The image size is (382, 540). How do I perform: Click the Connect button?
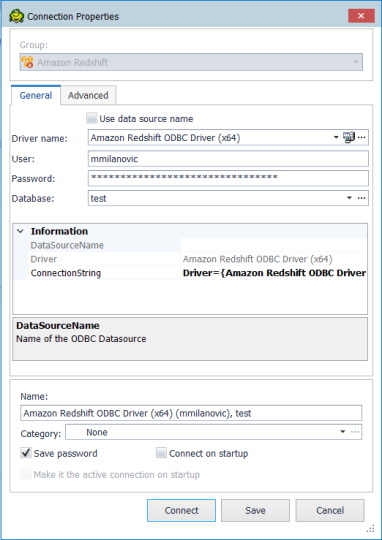pyautogui.click(x=182, y=510)
